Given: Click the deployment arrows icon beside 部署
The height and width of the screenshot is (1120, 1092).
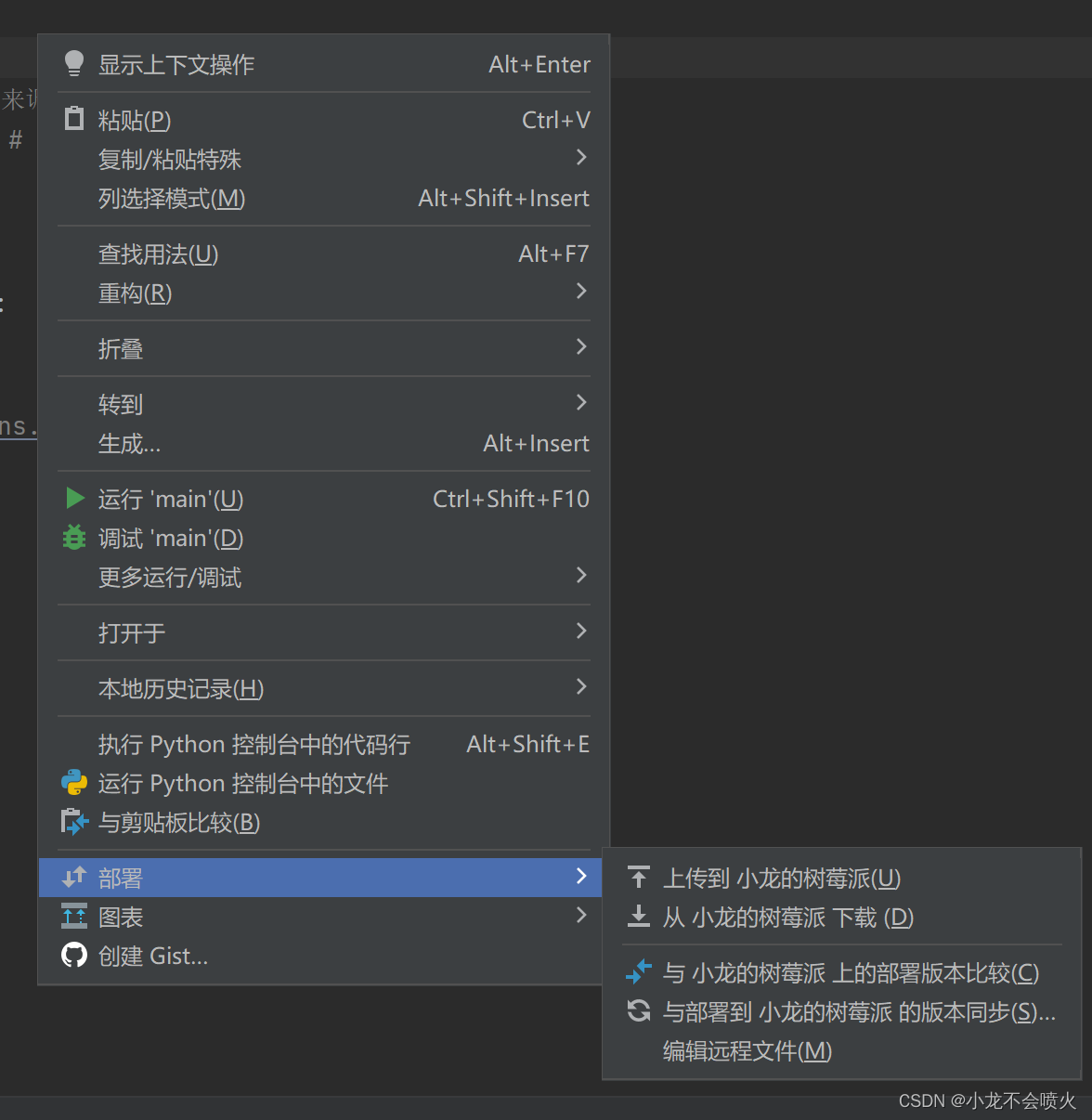Looking at the screenshot, I should (74, 877).
